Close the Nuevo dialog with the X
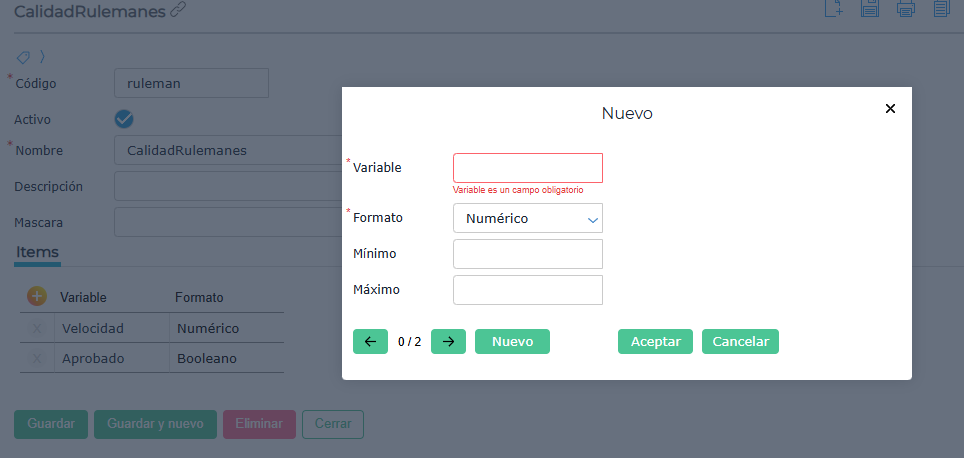This screenshot has width=964, height=458. click(890, 109)
